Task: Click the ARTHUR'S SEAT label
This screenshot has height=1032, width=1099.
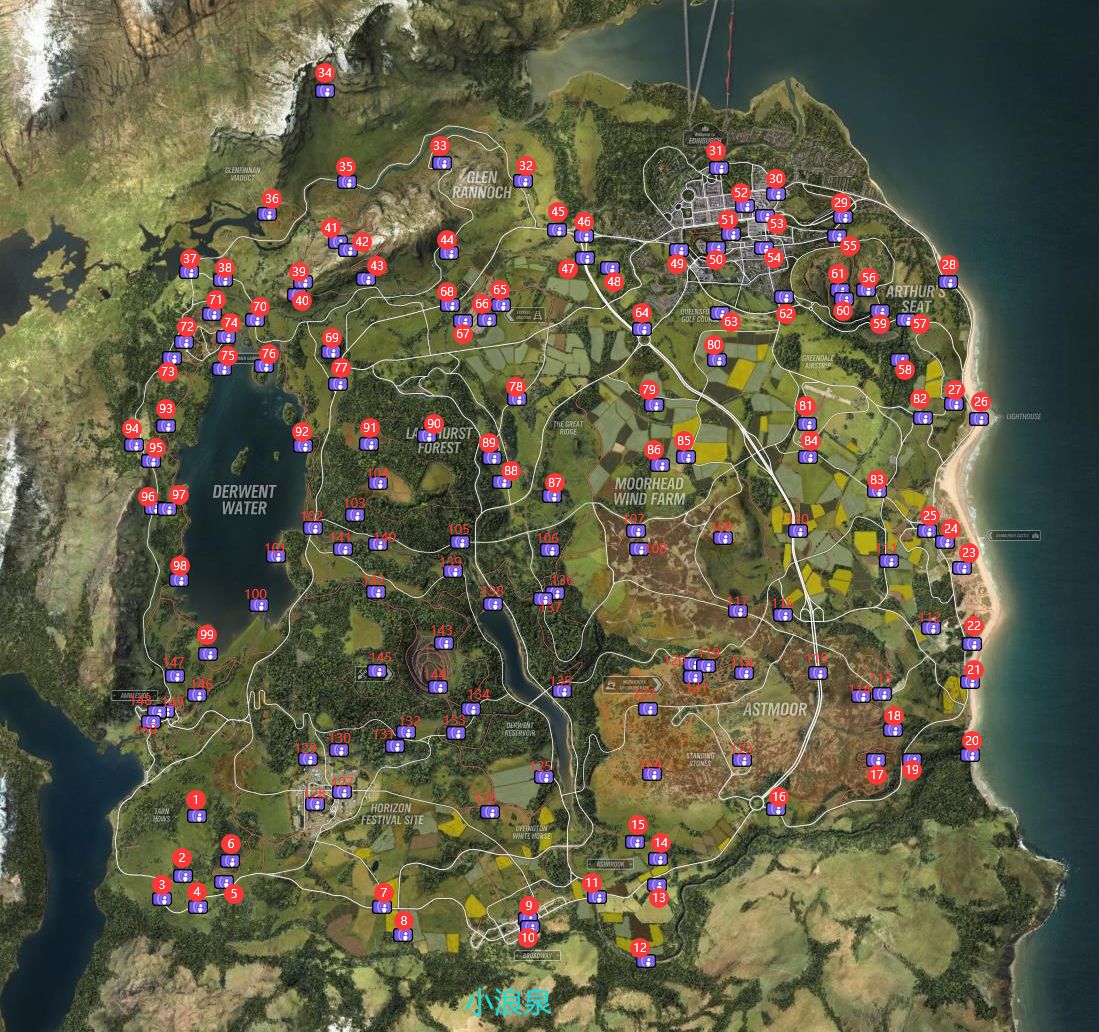Action: tap(916, 299)
